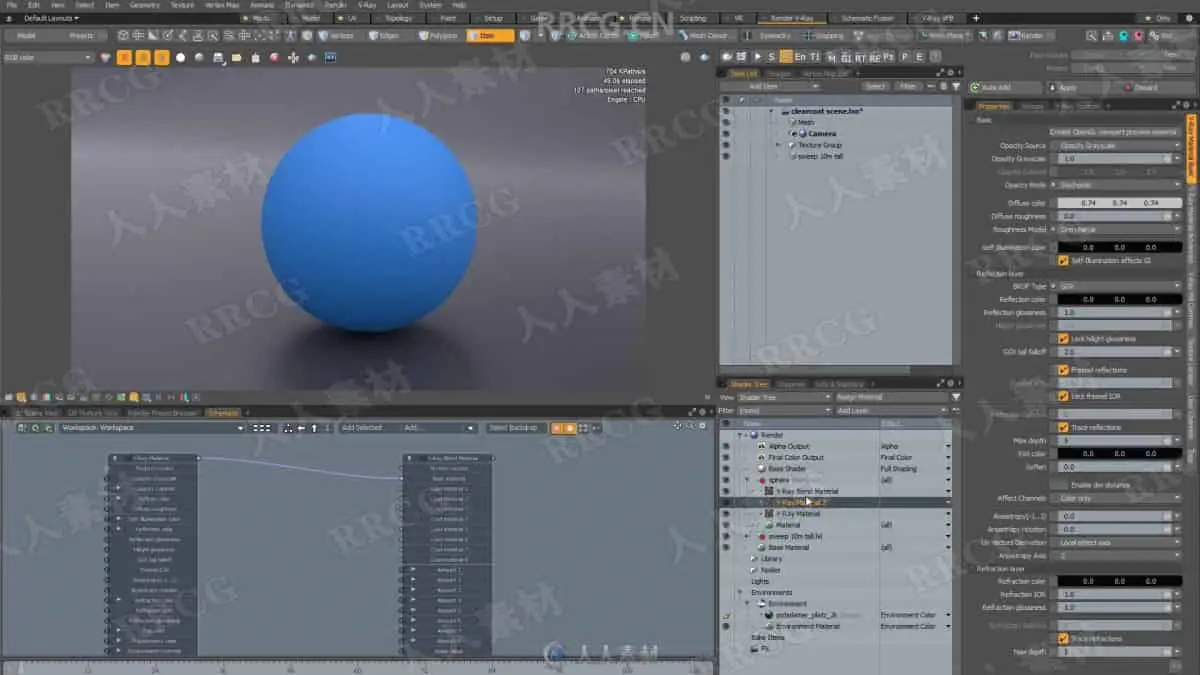Open the Add Layer dropdown in Shader Tree

891,410
